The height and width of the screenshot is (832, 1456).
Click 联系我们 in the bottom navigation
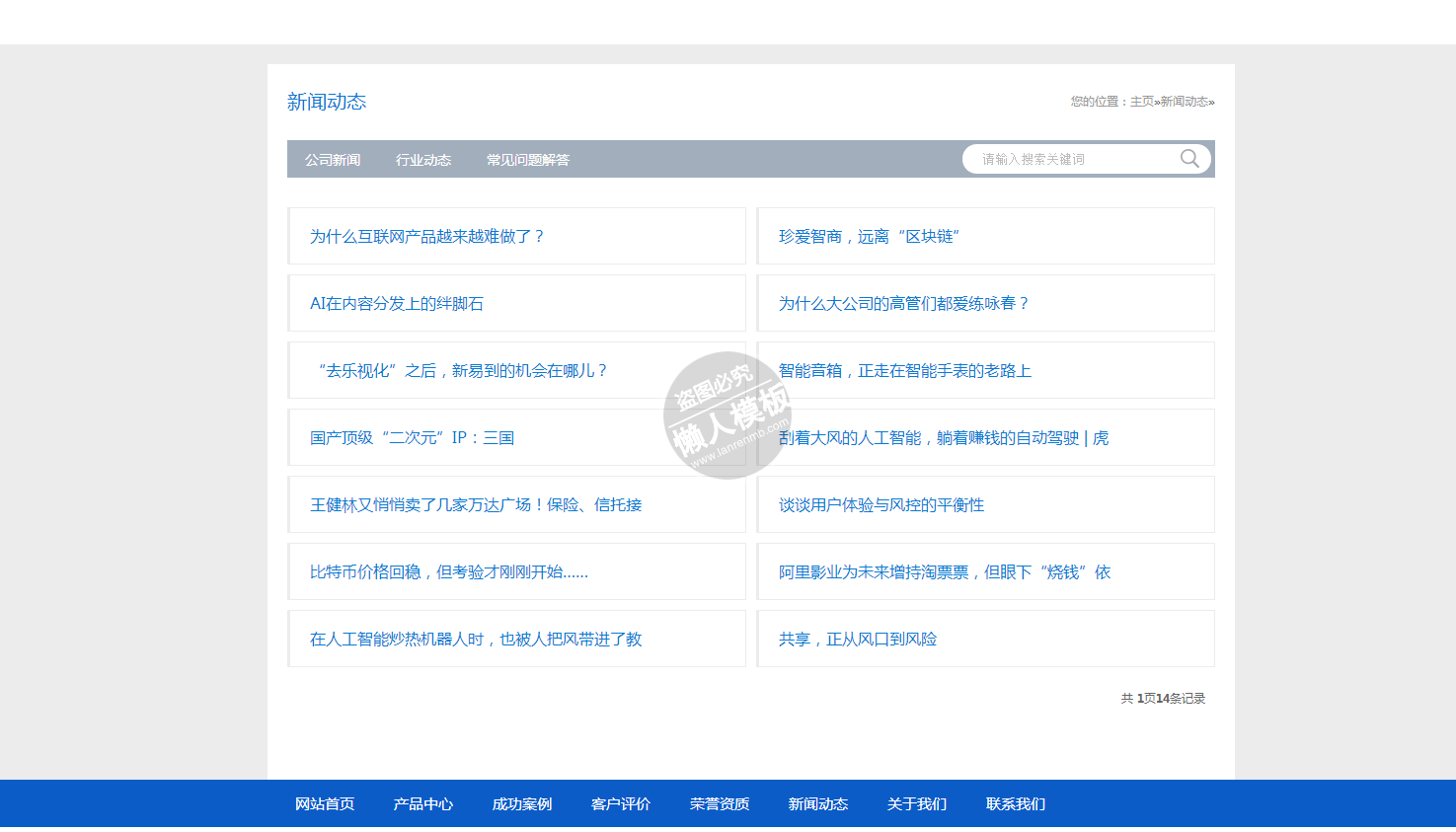tap(1016, 804)
